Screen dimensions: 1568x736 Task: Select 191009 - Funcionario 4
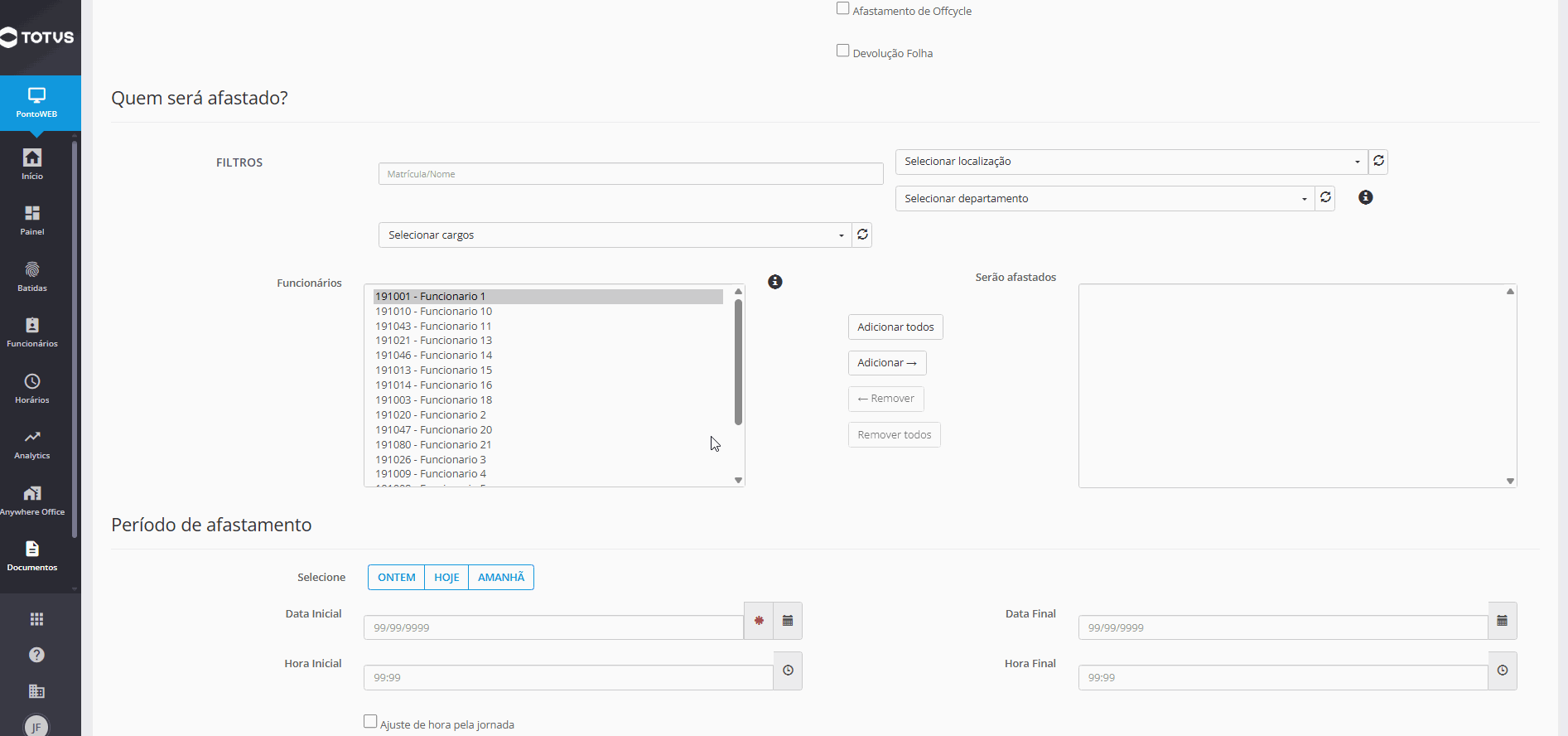click(548, 474)
